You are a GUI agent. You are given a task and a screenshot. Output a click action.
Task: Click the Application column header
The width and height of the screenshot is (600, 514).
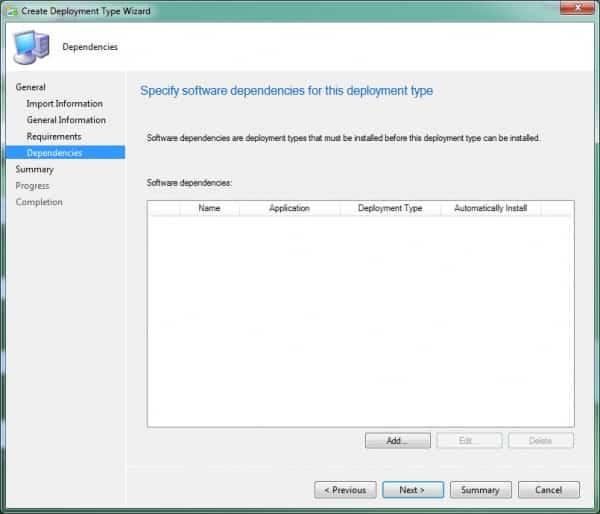289,208
